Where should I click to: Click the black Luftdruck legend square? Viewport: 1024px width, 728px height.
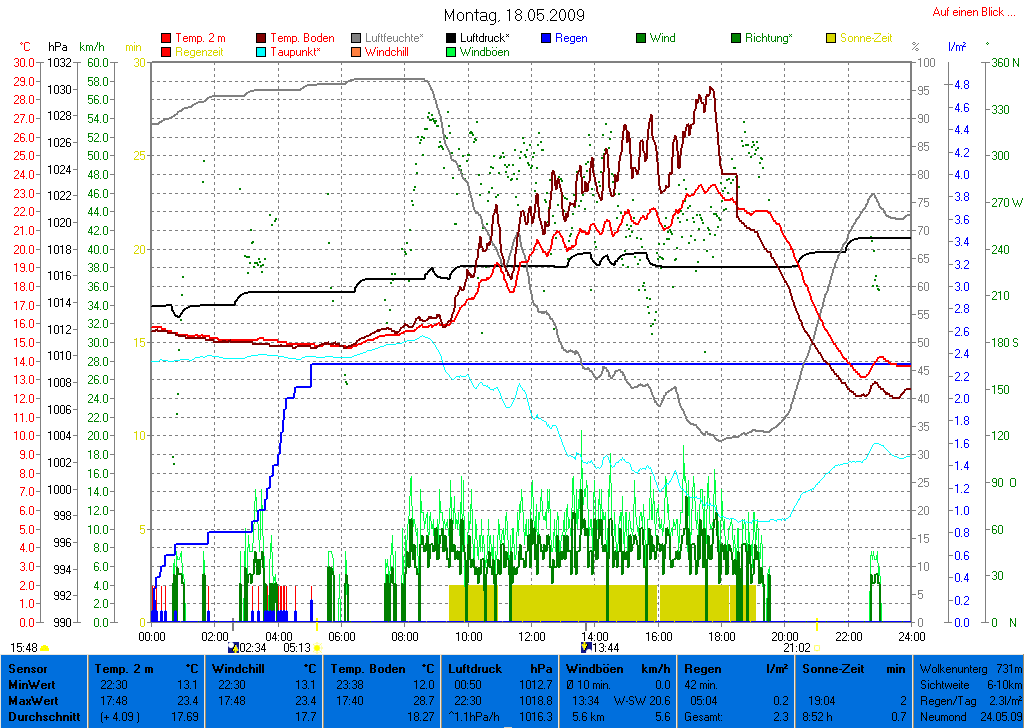tap(451, 38)
